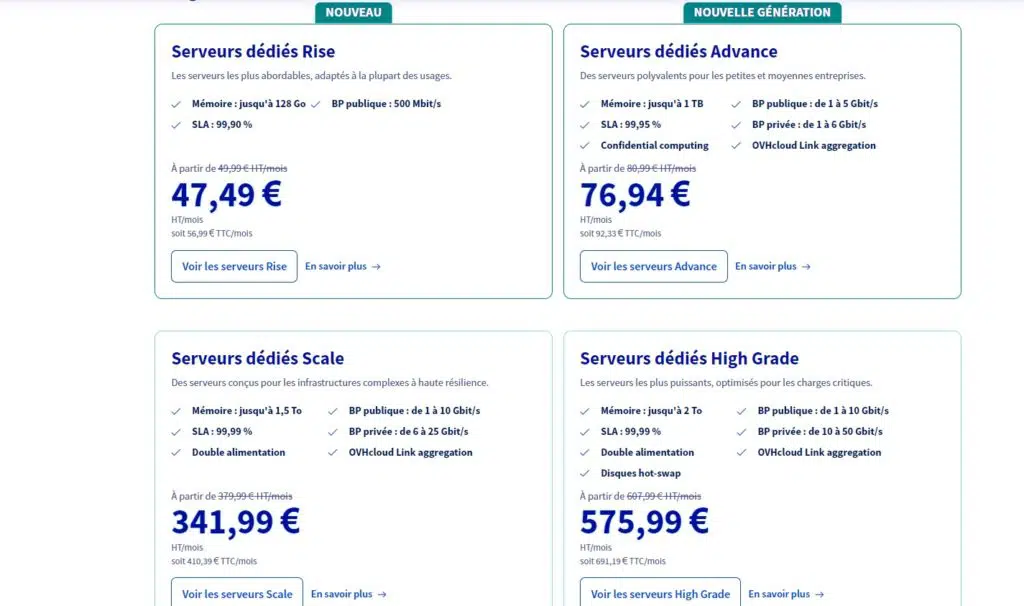The height and width of the screenshot is (606, 1024).
Task: Click checkmark next to 'BP publique : 500 Mbit/s'
Action: click(315, 103)
